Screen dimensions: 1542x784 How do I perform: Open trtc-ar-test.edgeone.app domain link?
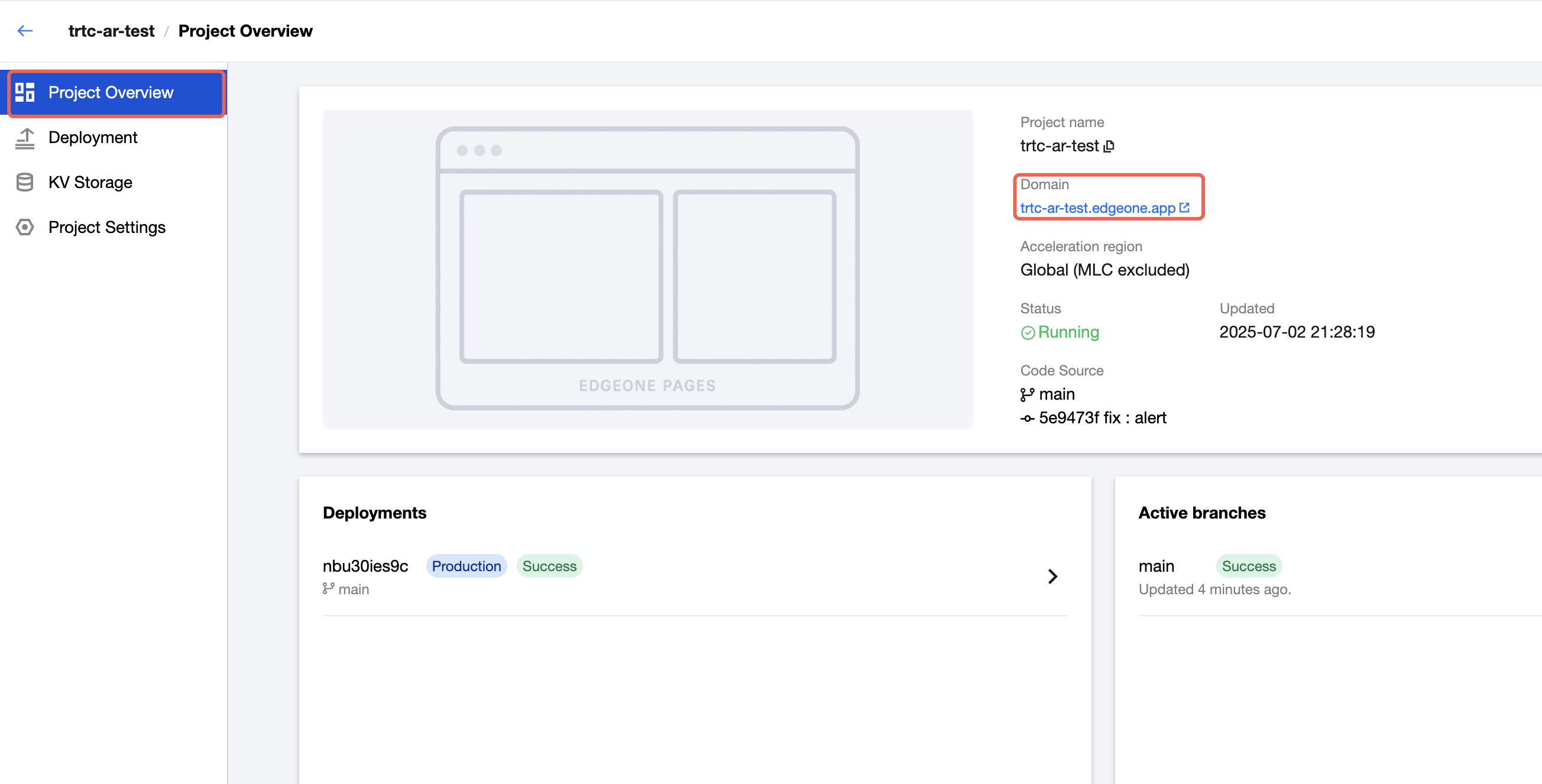1097,208
